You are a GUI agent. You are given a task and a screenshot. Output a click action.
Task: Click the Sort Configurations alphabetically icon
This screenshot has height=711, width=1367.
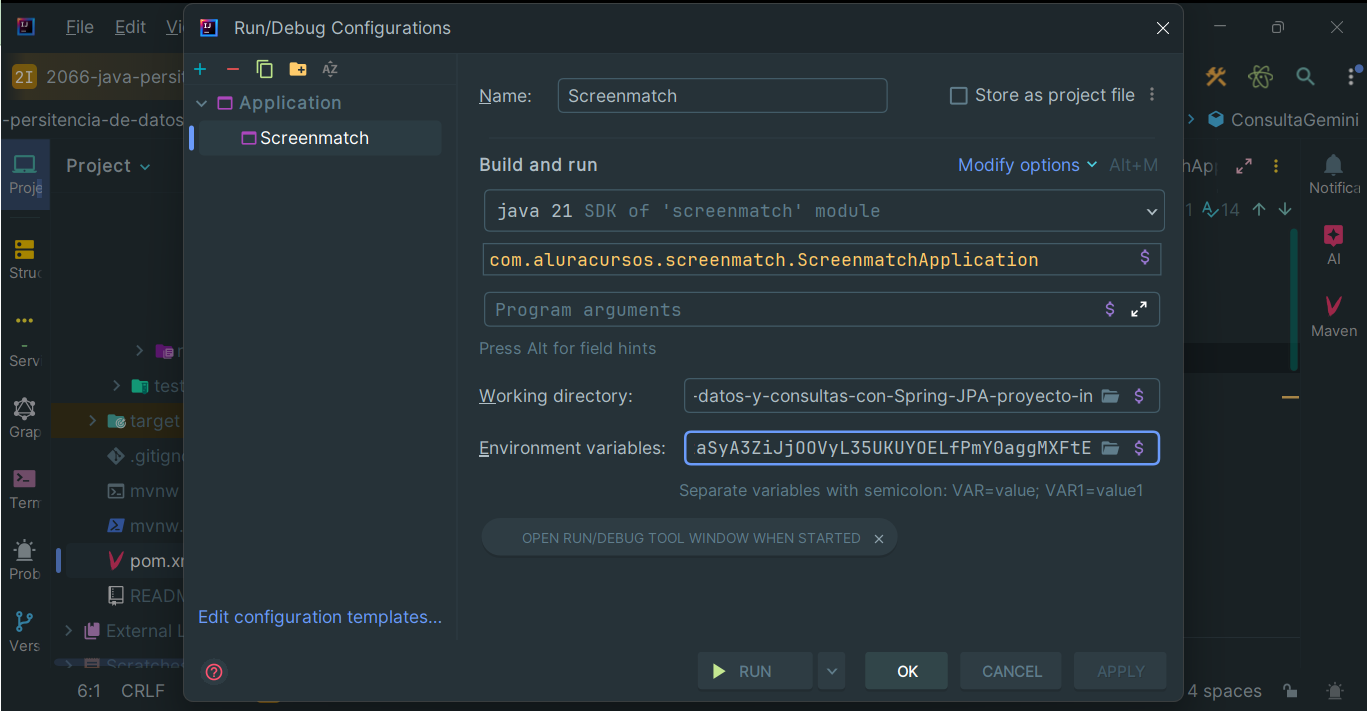pos(330,69)
